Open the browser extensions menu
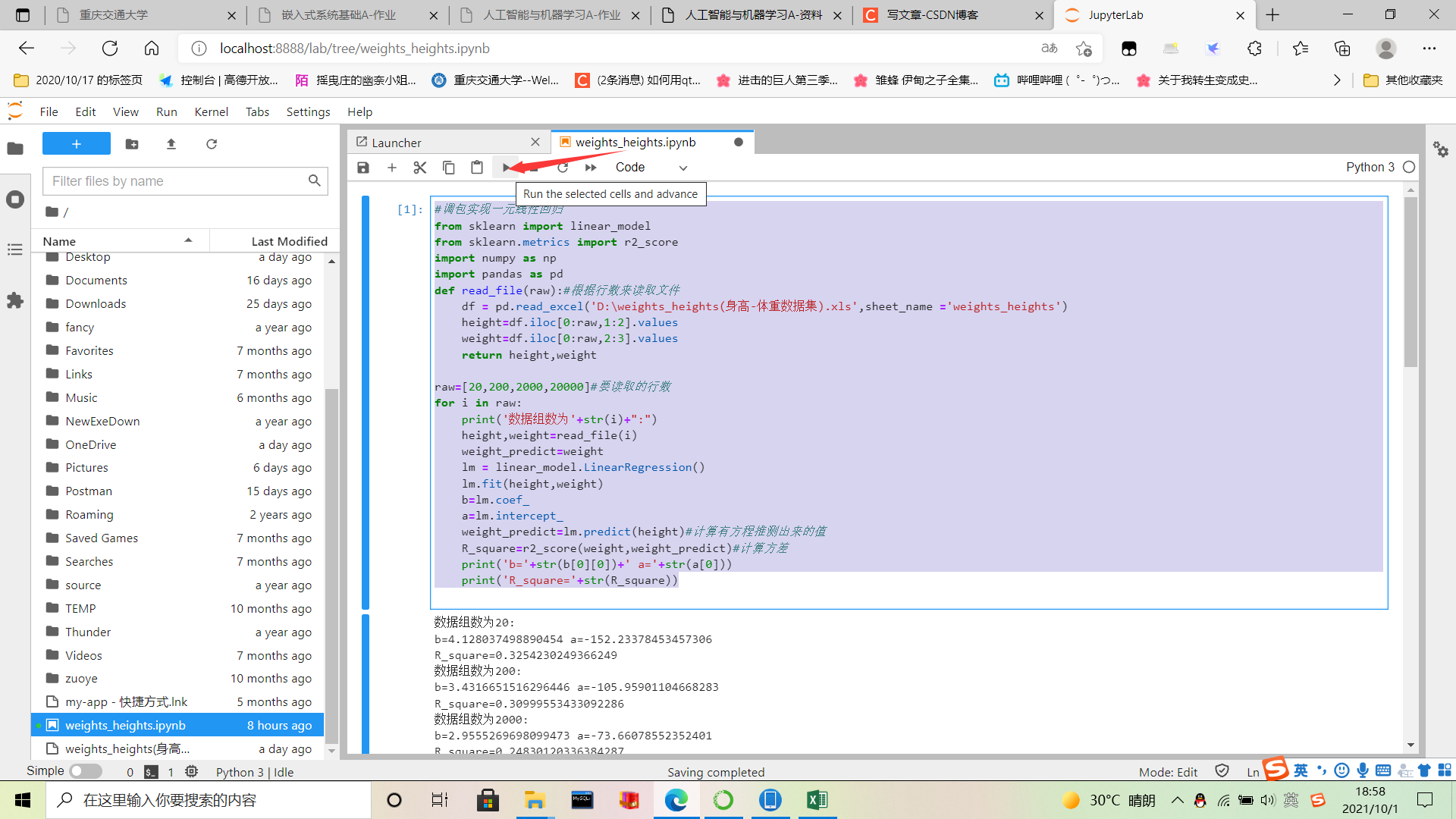 (1254, 49)
